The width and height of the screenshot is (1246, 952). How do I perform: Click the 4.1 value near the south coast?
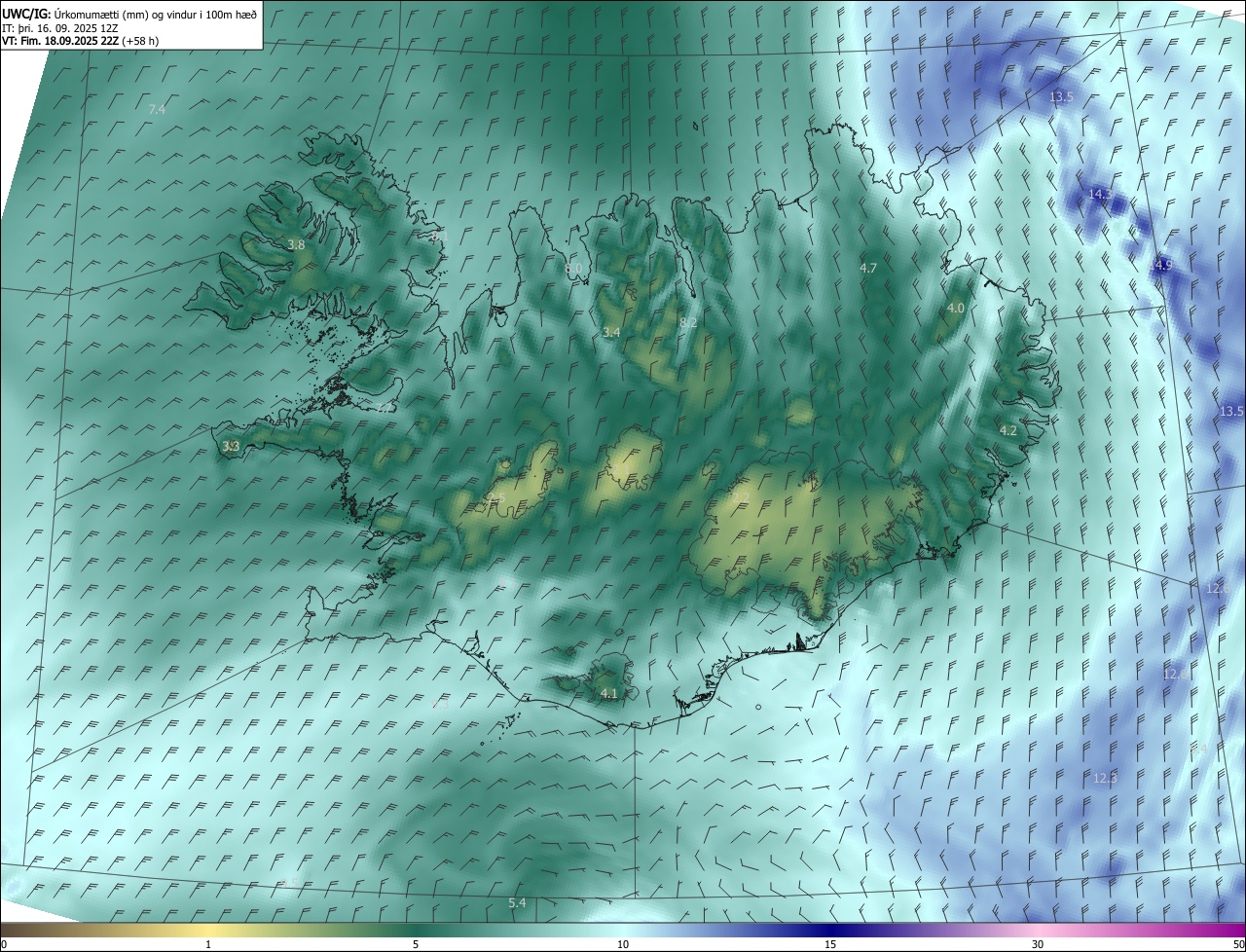pyautogui.click(x=609, y=693)
